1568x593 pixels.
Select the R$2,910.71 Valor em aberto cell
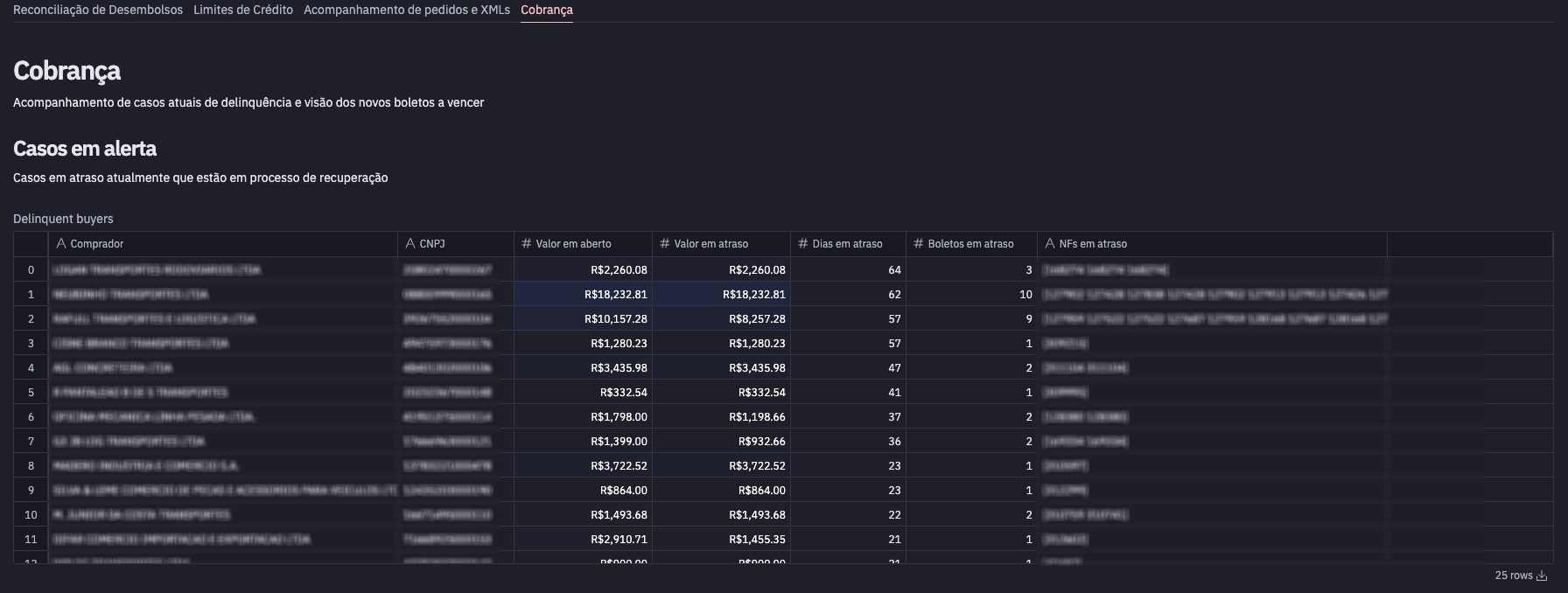point(583,540)
